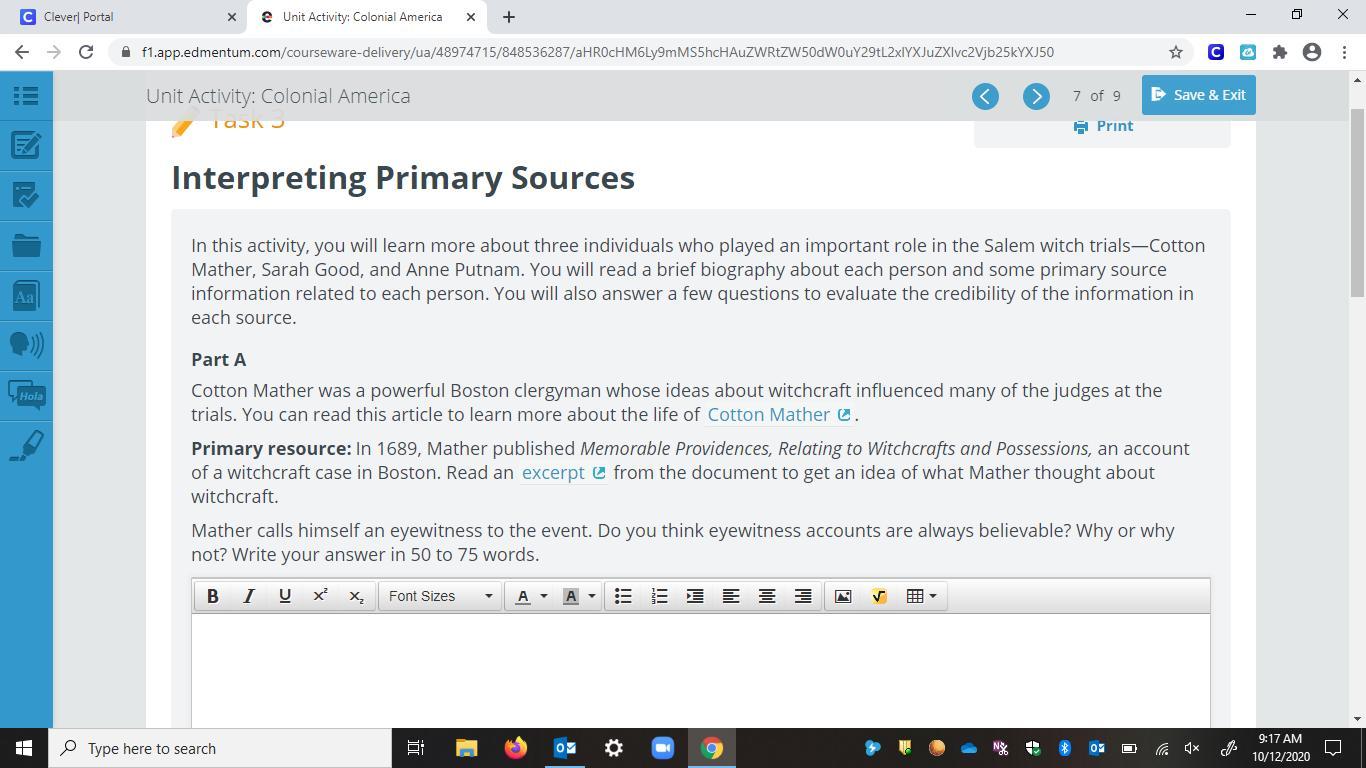
Task: Select the highlighter tool in sidebar
Action: [x=26, y=445]
